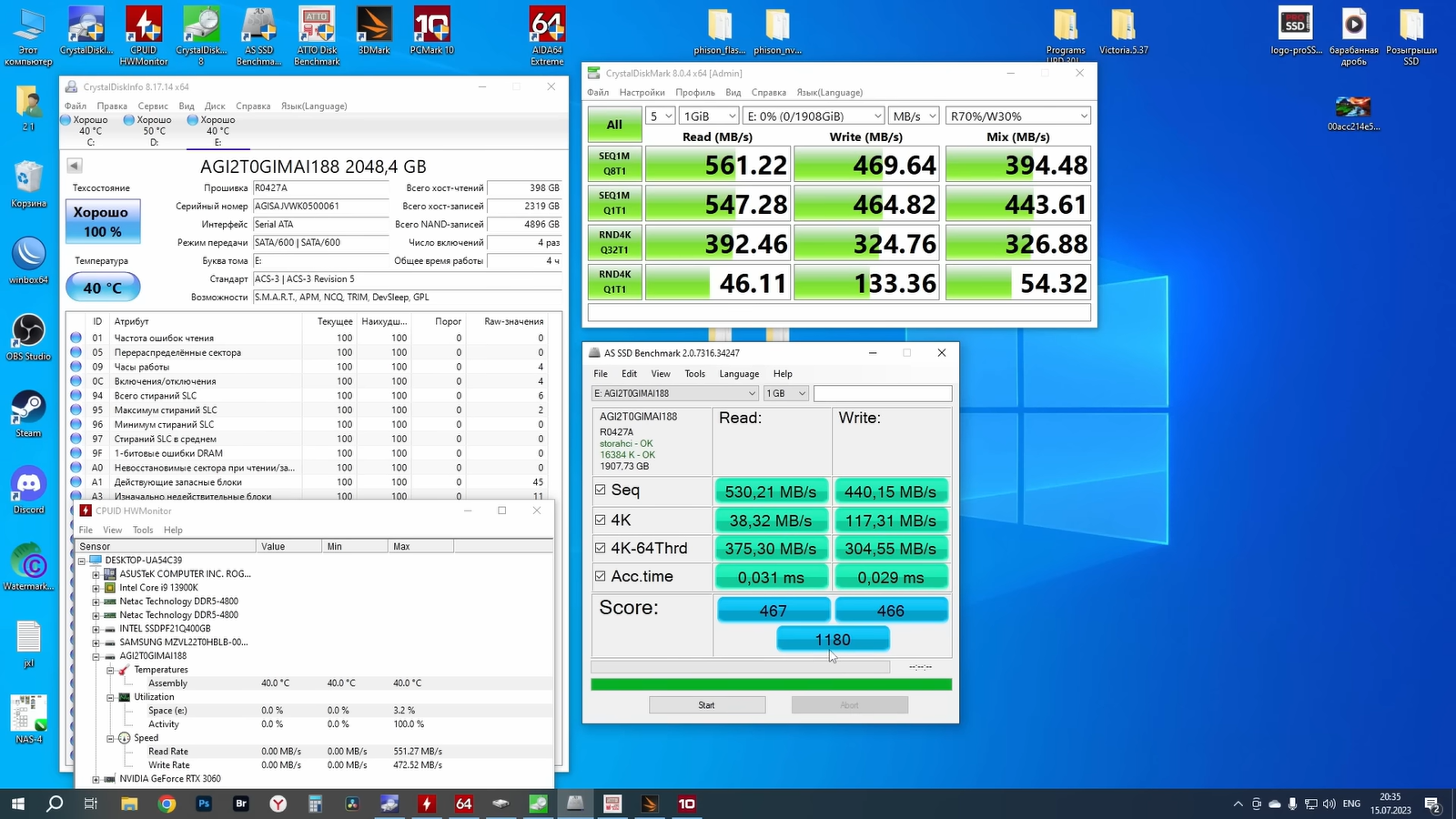
Task: Click the Start button in AS SSD Benchmark
Action: click(706, 705)
